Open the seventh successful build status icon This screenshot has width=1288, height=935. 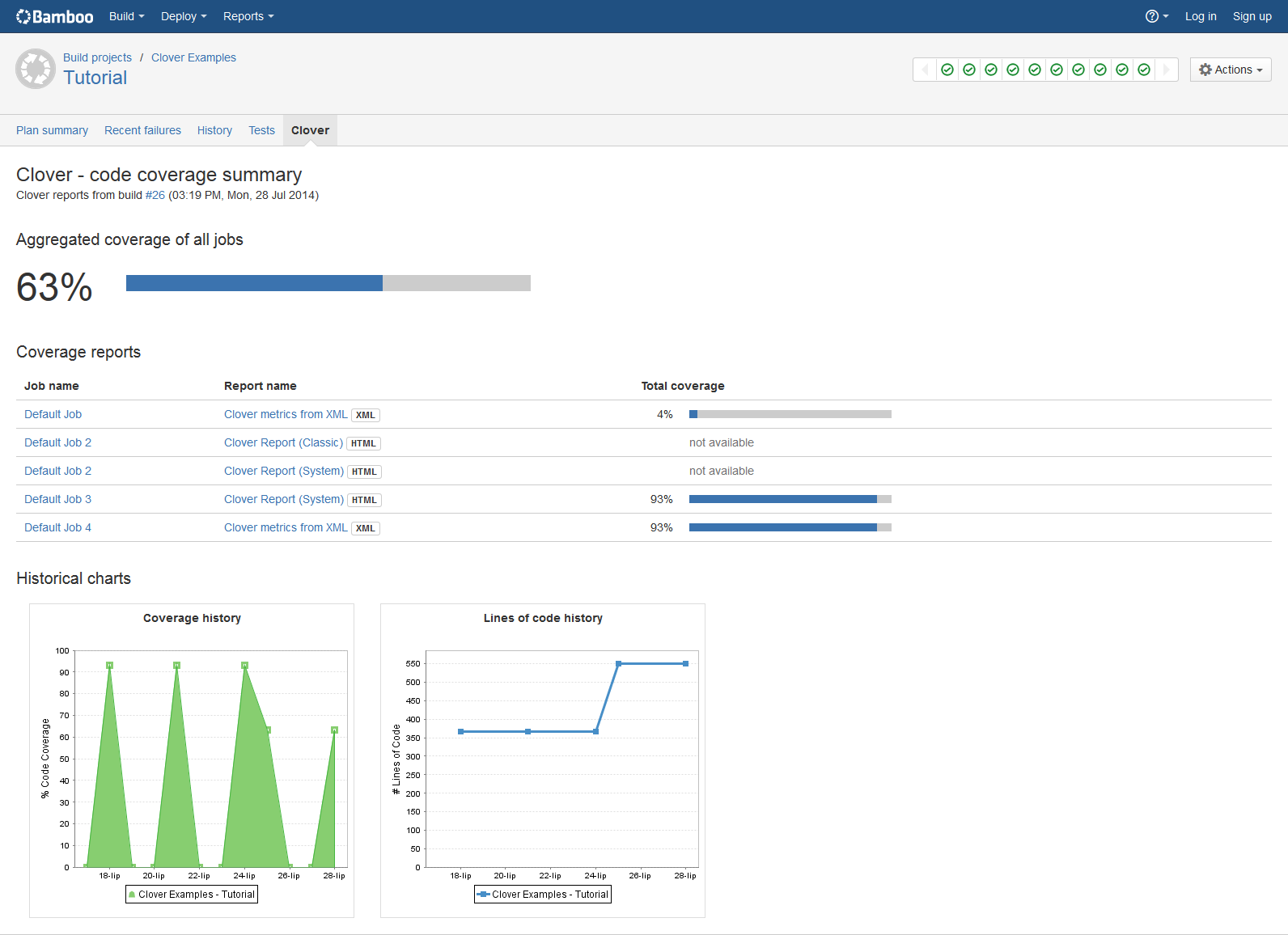[x=1078, y=70]
